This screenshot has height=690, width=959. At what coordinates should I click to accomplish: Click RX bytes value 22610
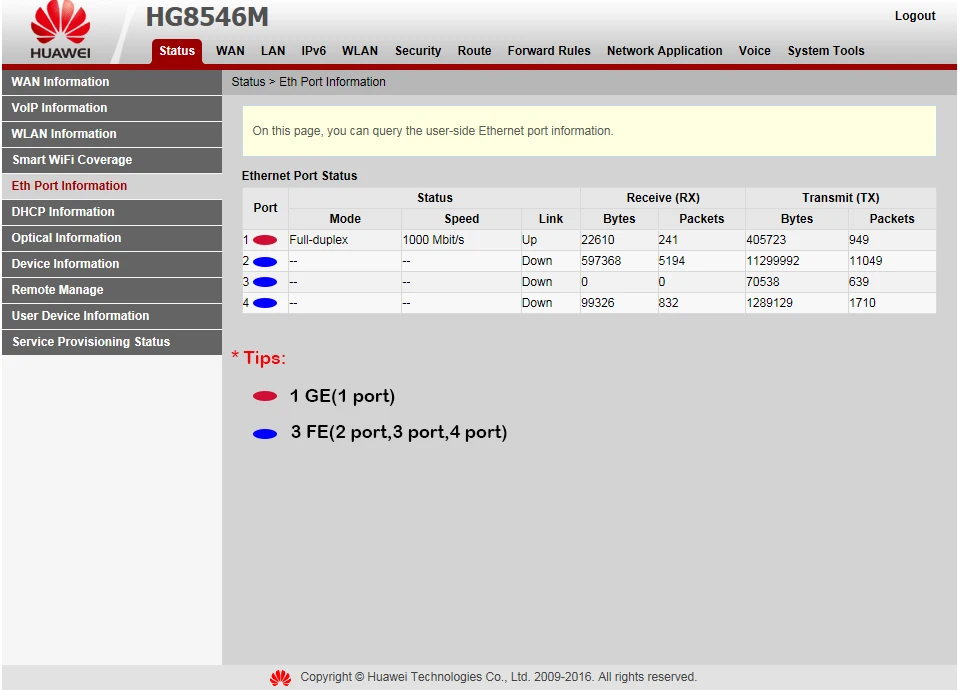tap(598, 240)
